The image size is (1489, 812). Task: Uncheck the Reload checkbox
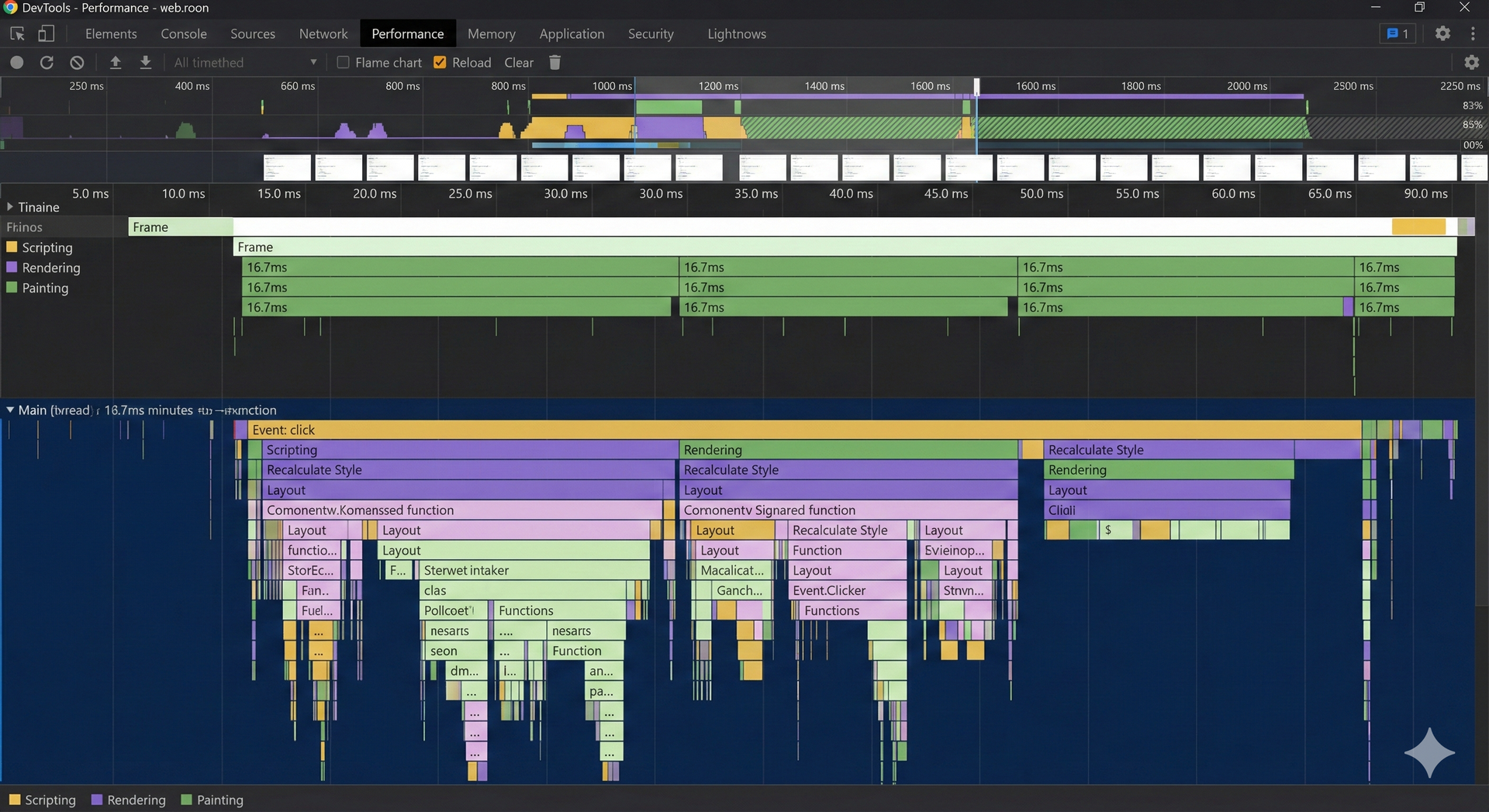(440, 63)
